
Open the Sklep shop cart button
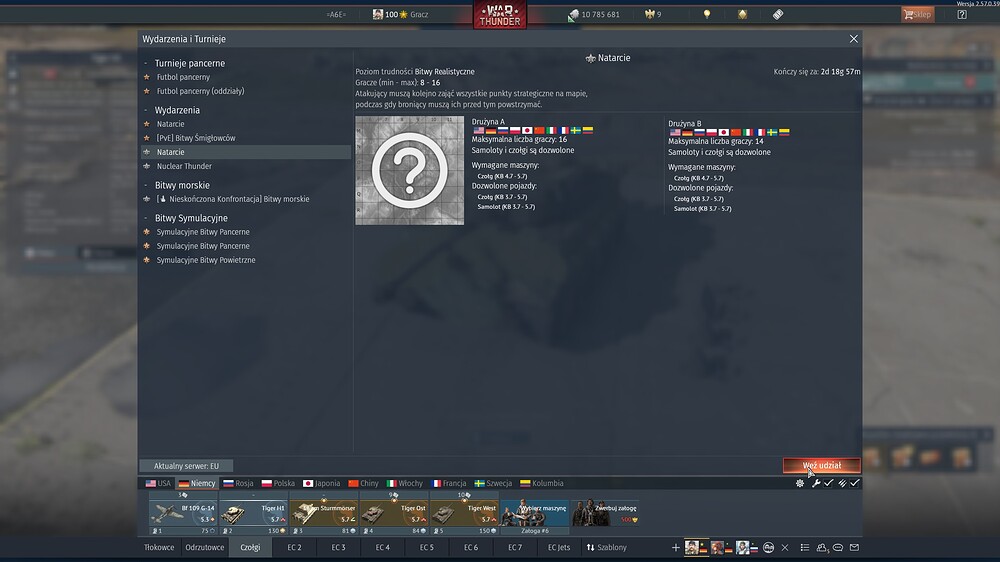(918, 14)
